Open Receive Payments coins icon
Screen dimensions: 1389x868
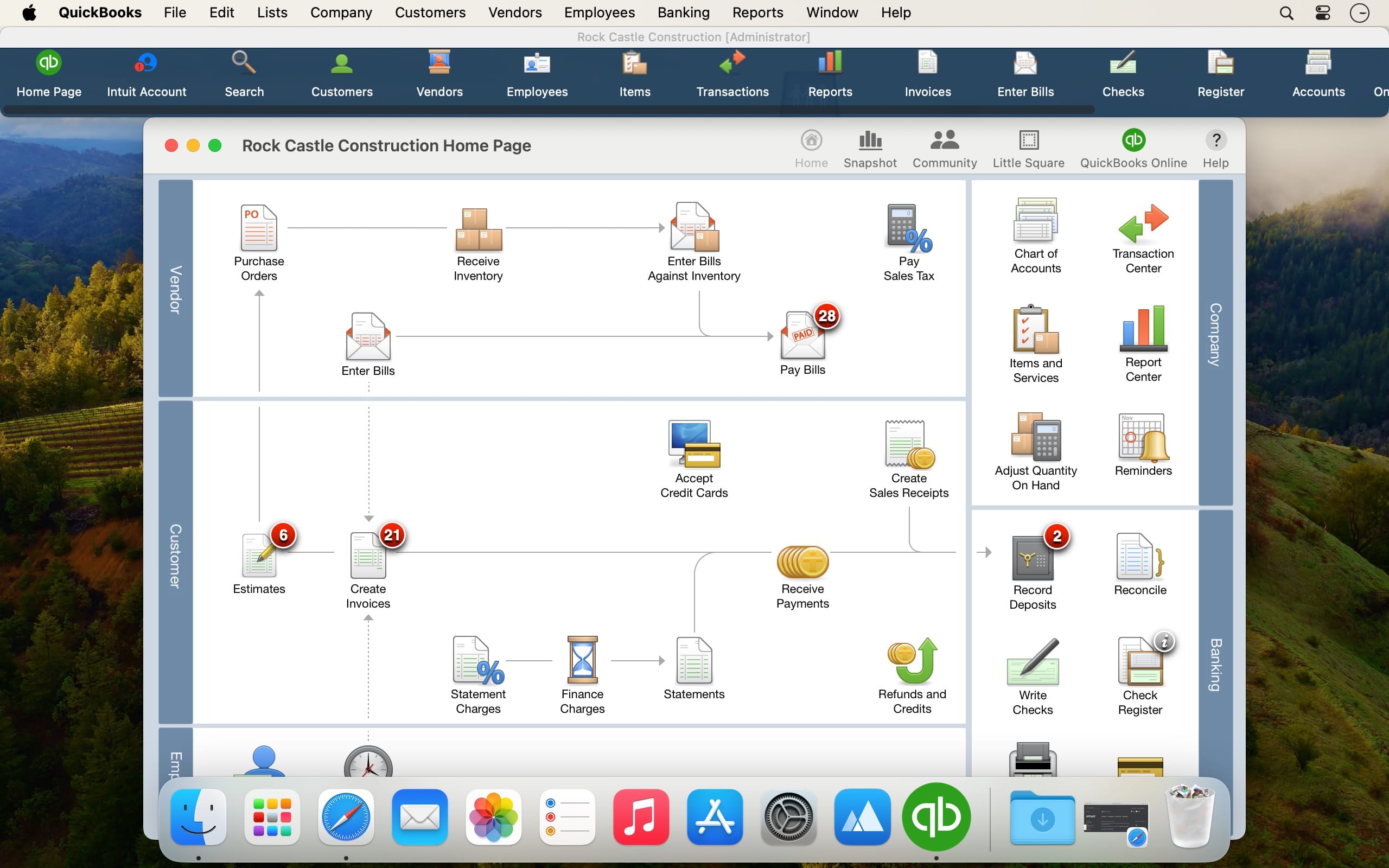pyautogui.click(x=802, y=561)
